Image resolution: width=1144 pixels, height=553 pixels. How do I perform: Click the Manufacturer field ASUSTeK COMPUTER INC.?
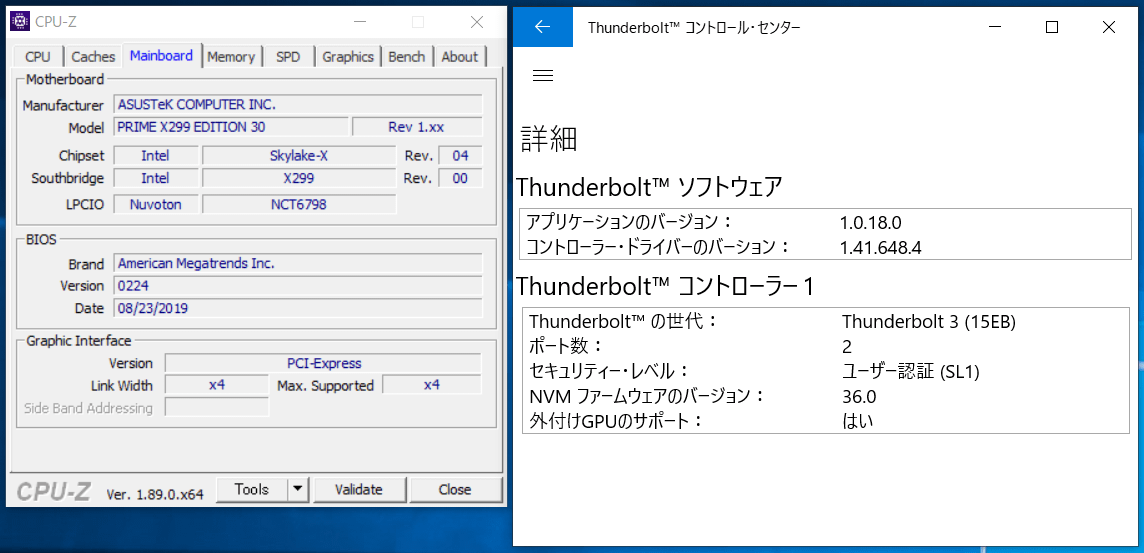click(x=298, y=104)
